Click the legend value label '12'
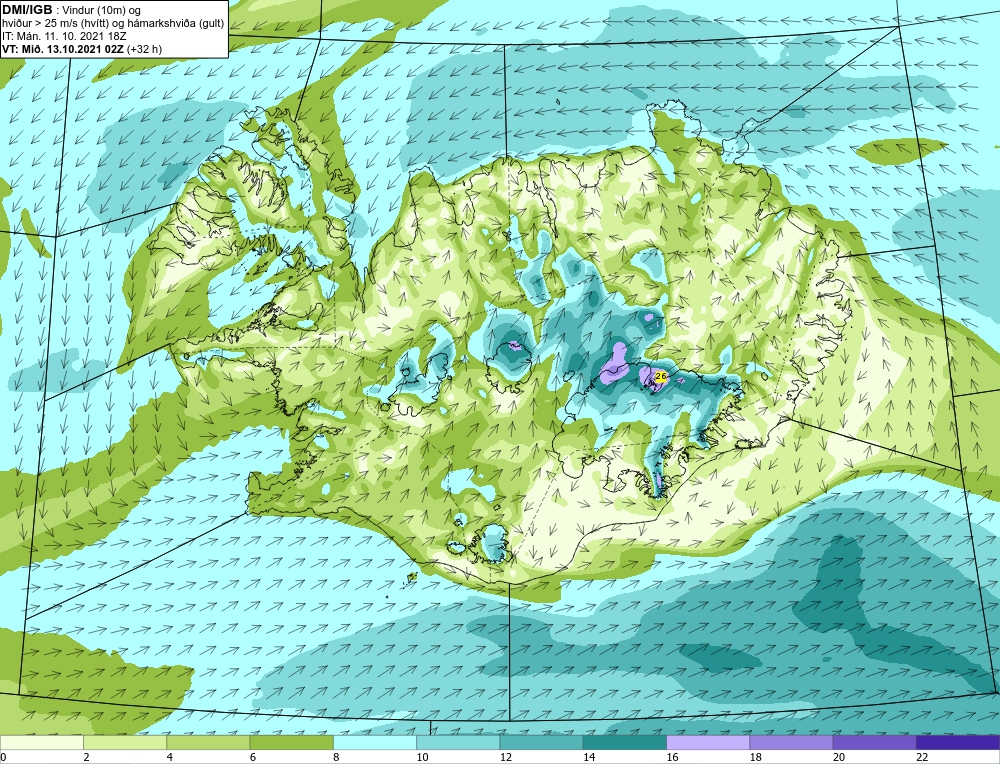This screenshot has width=1000, height=764. click(505, 757)
